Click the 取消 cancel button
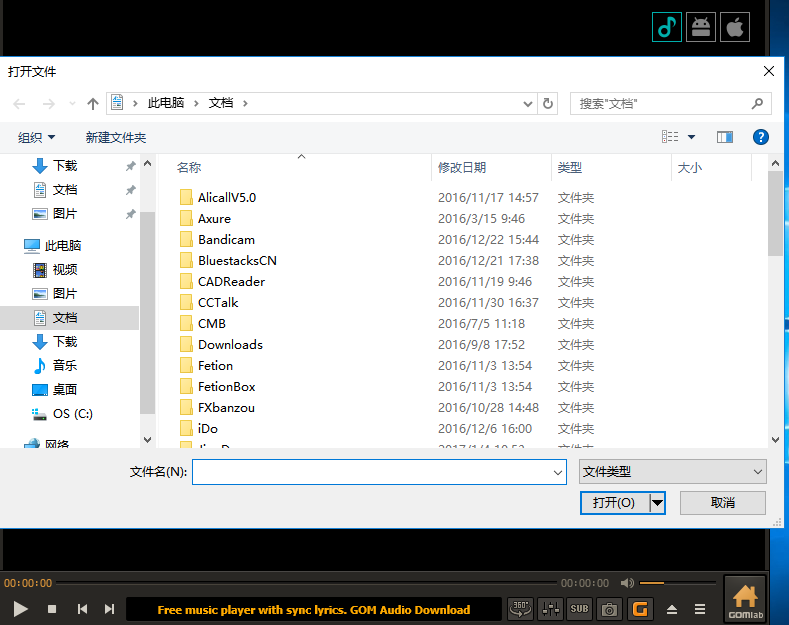Screen dimensions: 789x625 coord(722,502)
